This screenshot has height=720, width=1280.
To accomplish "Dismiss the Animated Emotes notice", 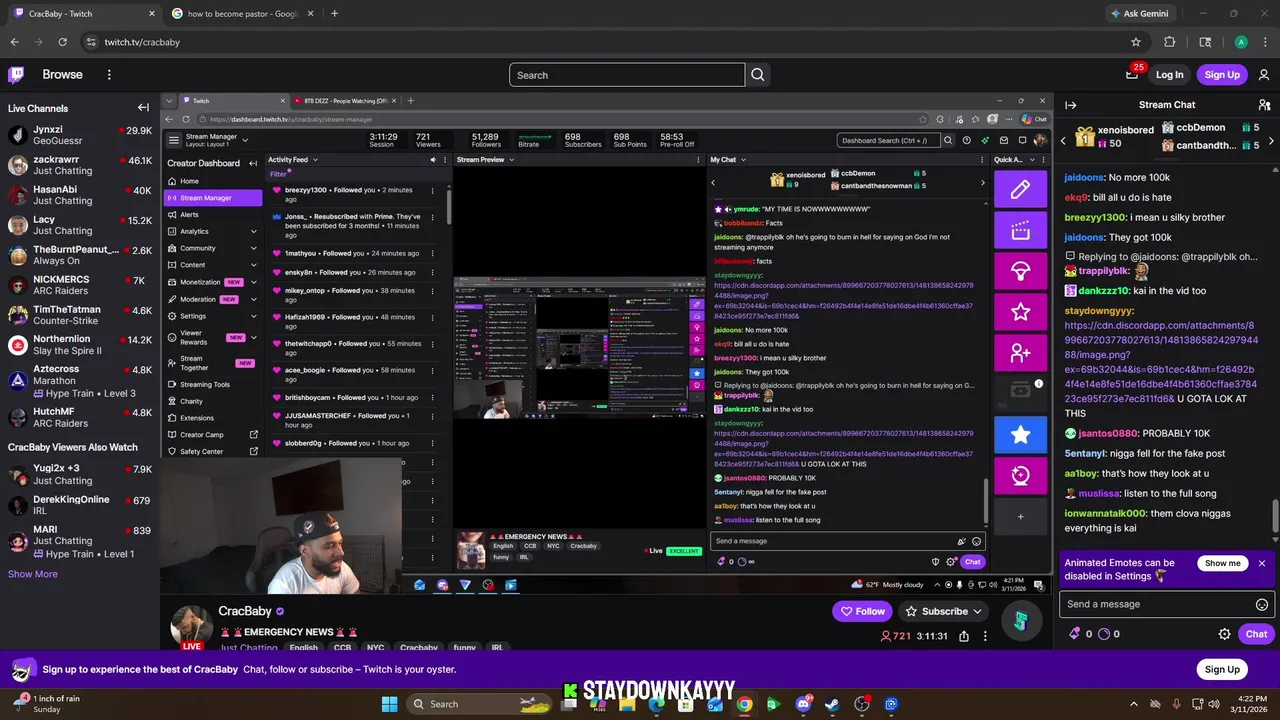I will click(x=1262, y=563).
